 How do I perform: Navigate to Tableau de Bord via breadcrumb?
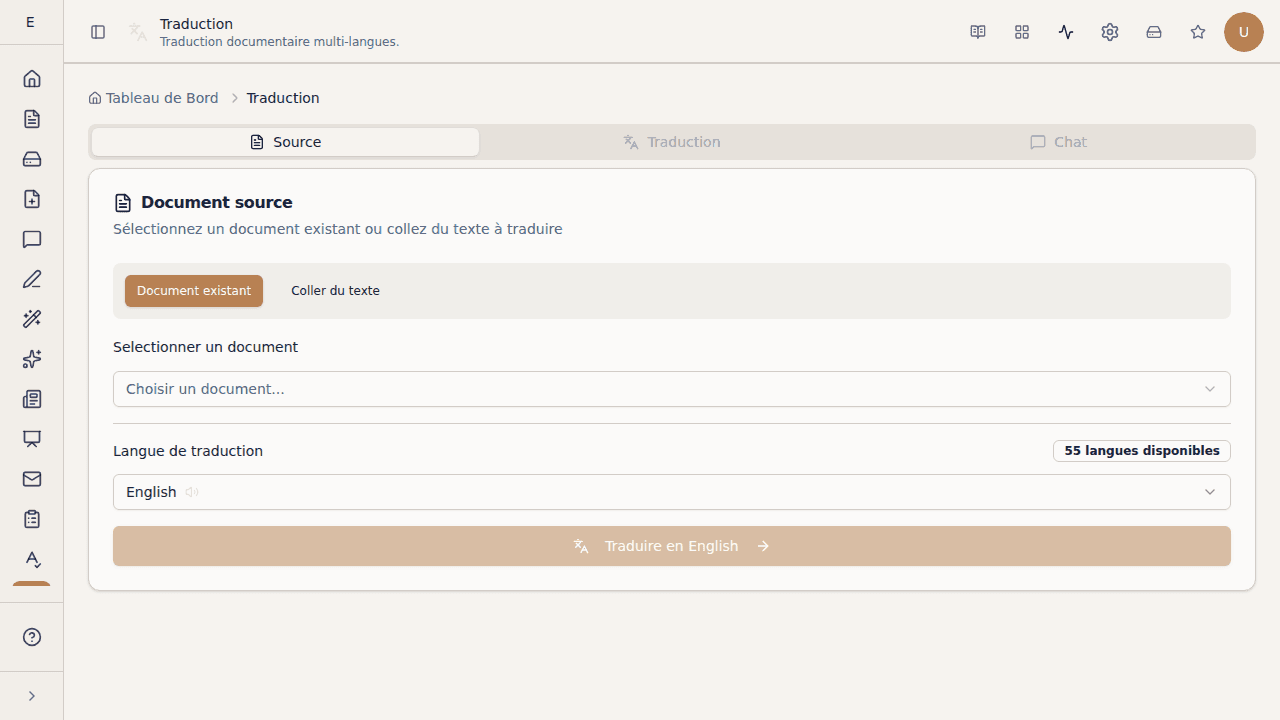pos(161,97)
